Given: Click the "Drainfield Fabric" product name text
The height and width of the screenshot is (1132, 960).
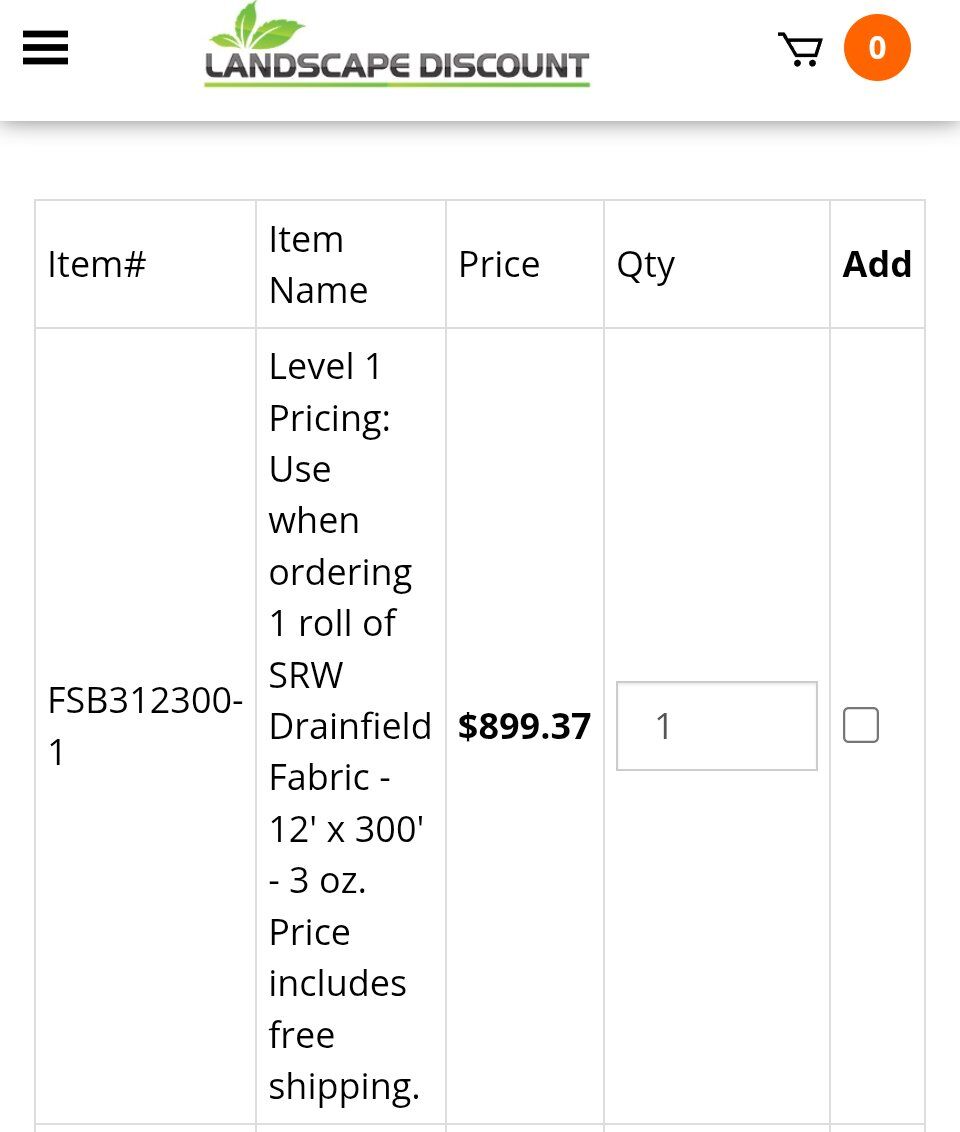Looking at the screenshot, I should [x=349, y=751].
